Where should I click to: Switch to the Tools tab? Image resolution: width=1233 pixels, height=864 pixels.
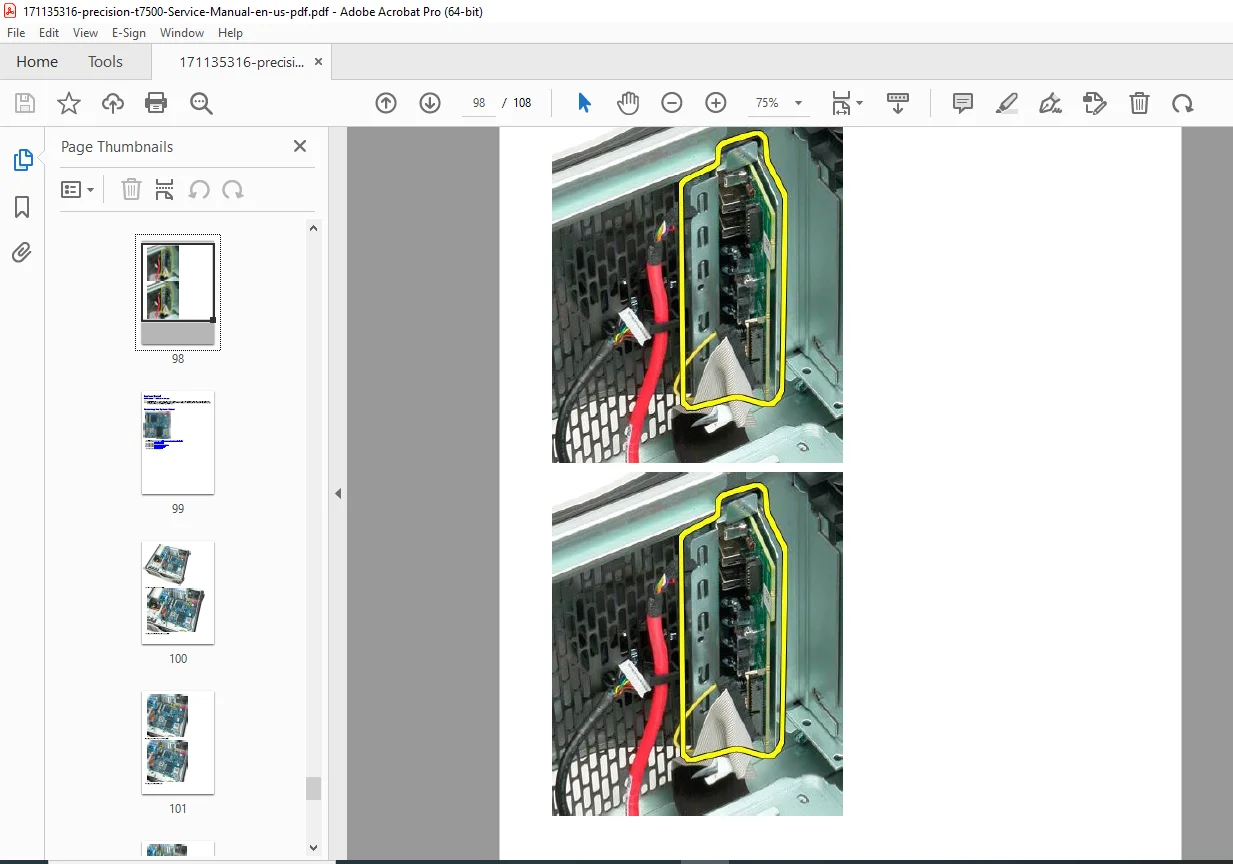pyautogui.click(x=105, y=62)
